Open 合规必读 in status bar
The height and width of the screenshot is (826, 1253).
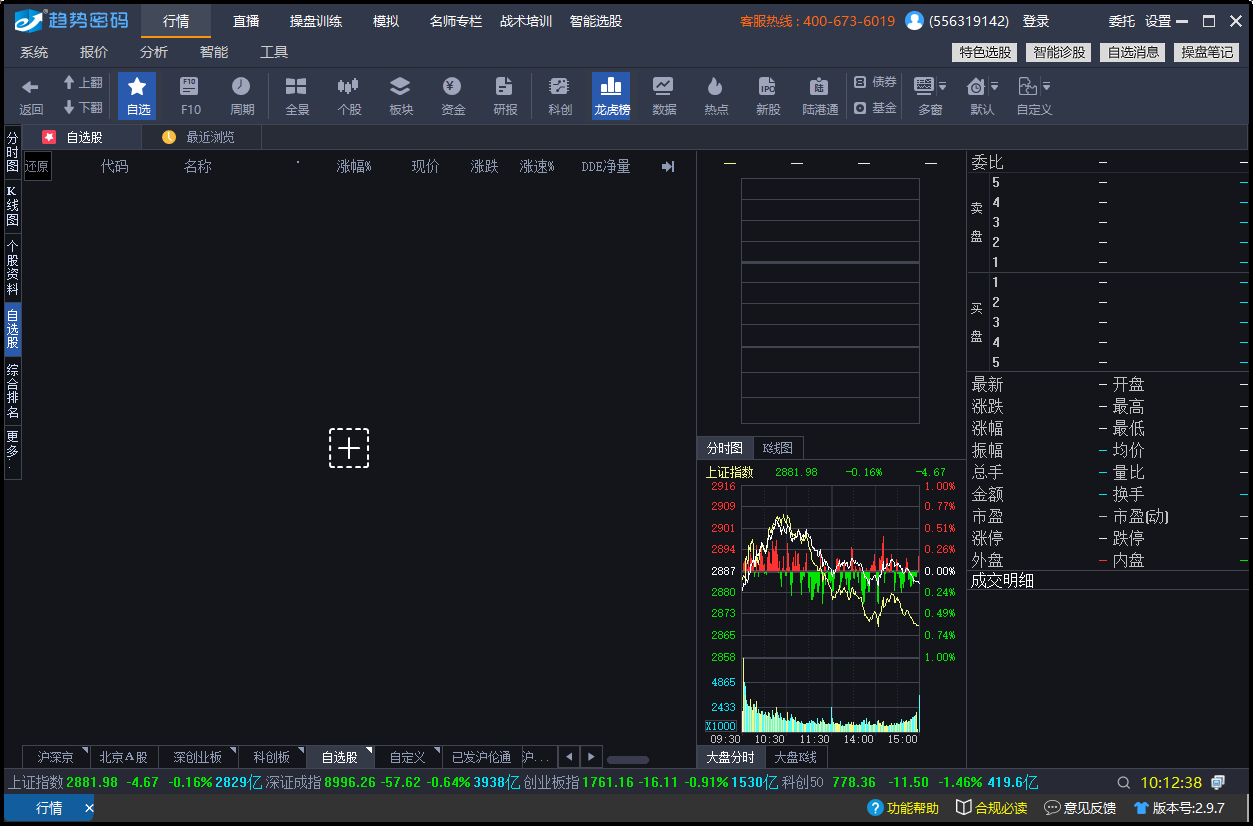tap(991, 808)
